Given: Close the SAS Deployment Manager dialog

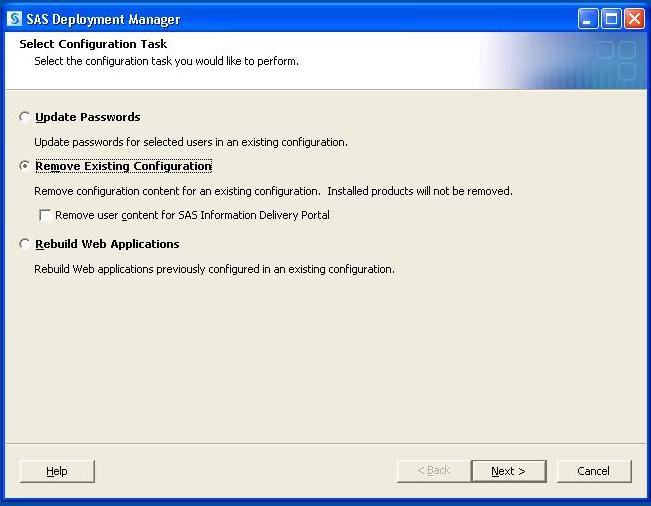Looking at the screenshot, I should tap(633, 19).
